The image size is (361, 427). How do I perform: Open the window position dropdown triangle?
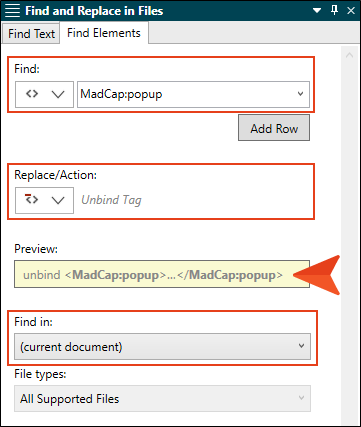pos(317,11)
